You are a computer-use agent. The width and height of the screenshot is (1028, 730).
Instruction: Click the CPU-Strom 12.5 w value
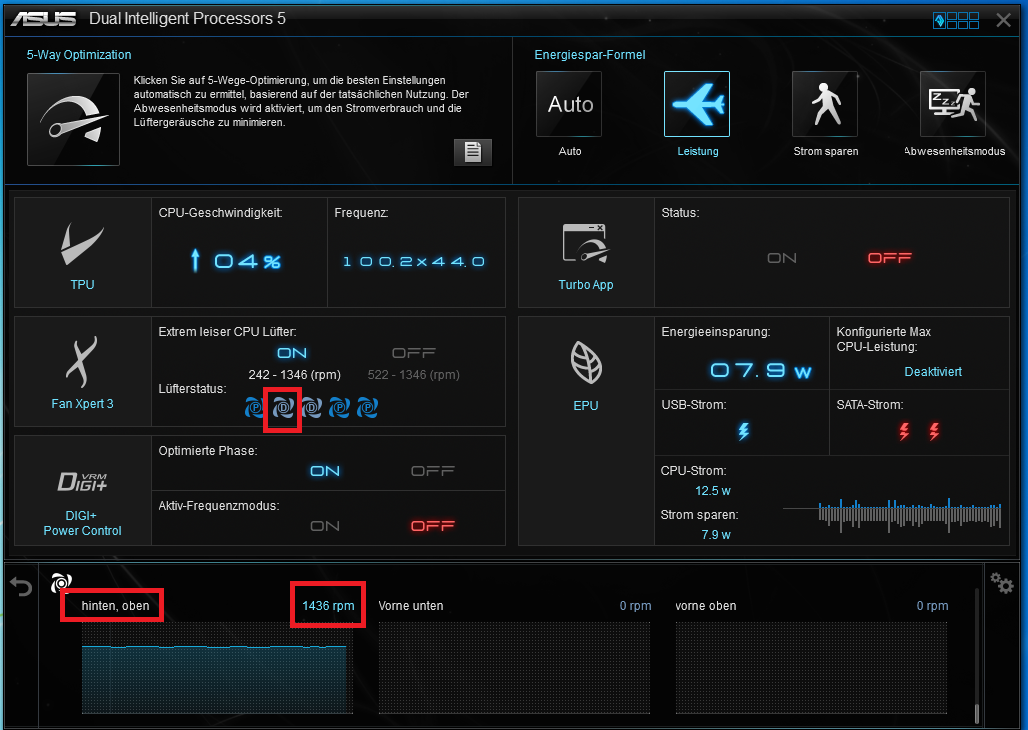pyautogui.click(x=713, y=491)
